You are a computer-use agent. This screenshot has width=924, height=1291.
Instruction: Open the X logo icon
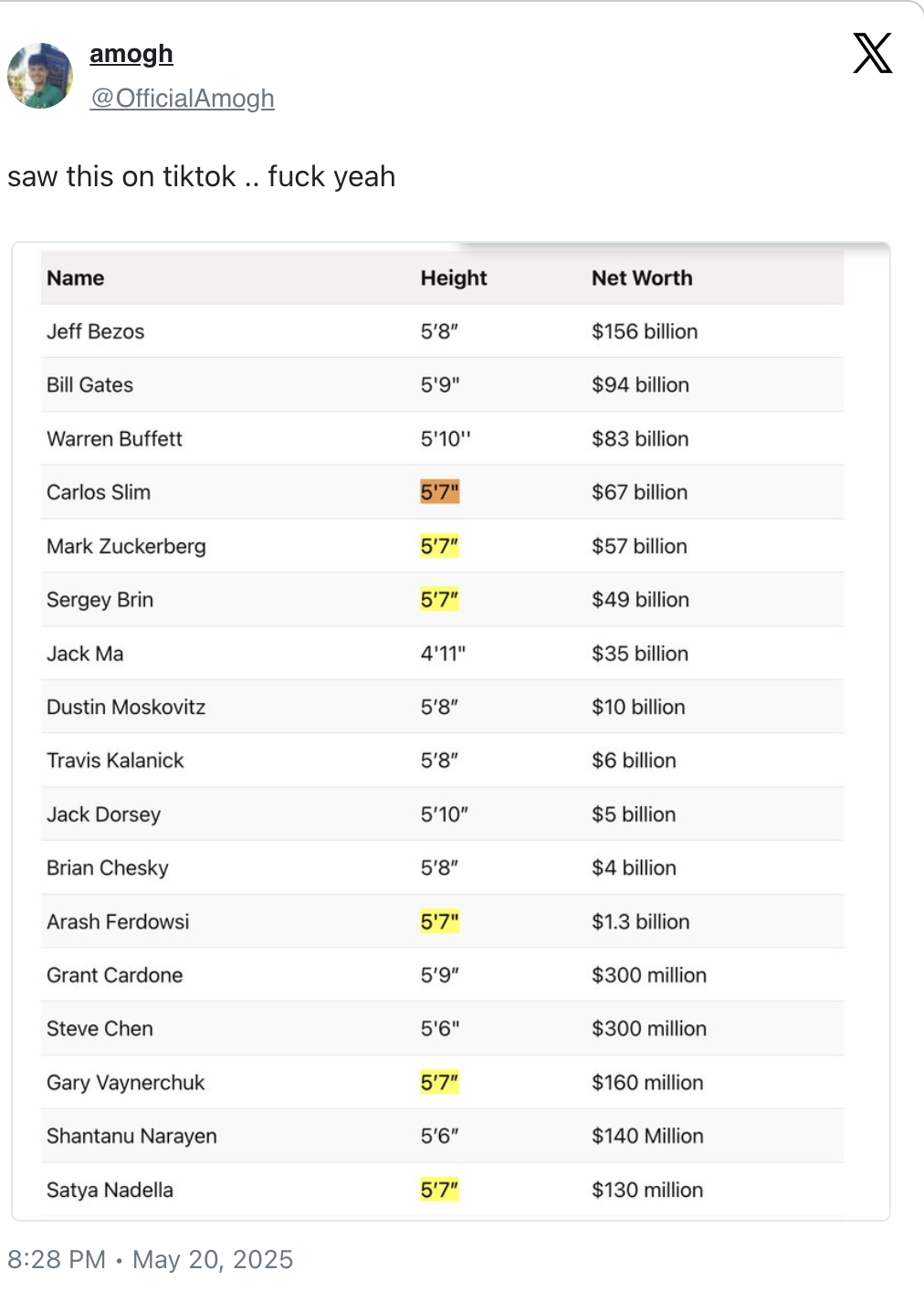(x=872, y=53)
